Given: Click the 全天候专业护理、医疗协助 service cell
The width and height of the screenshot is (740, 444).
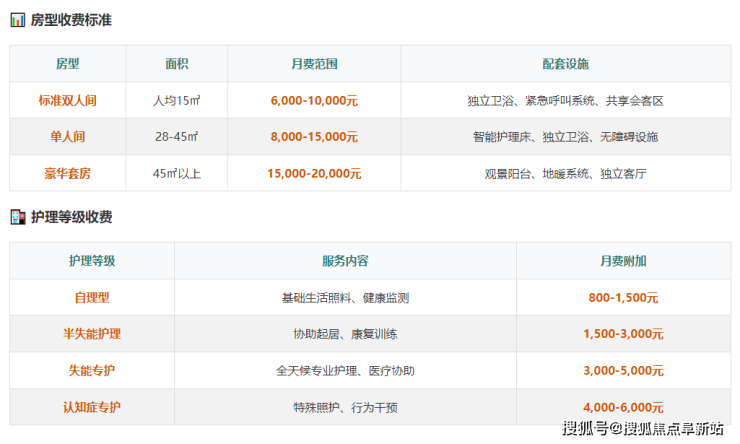Looking at the screenshot, I should 345,371.
